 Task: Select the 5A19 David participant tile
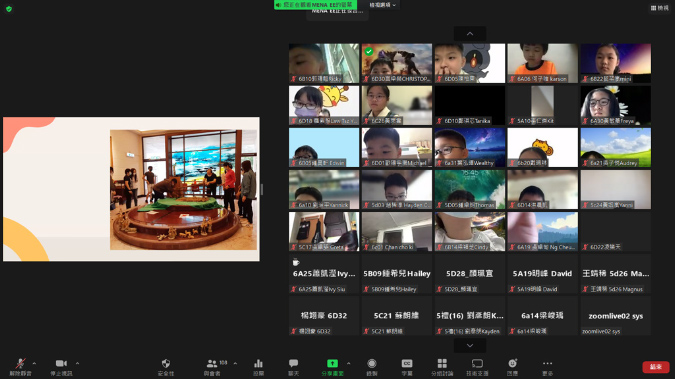(x=542, y=274)
